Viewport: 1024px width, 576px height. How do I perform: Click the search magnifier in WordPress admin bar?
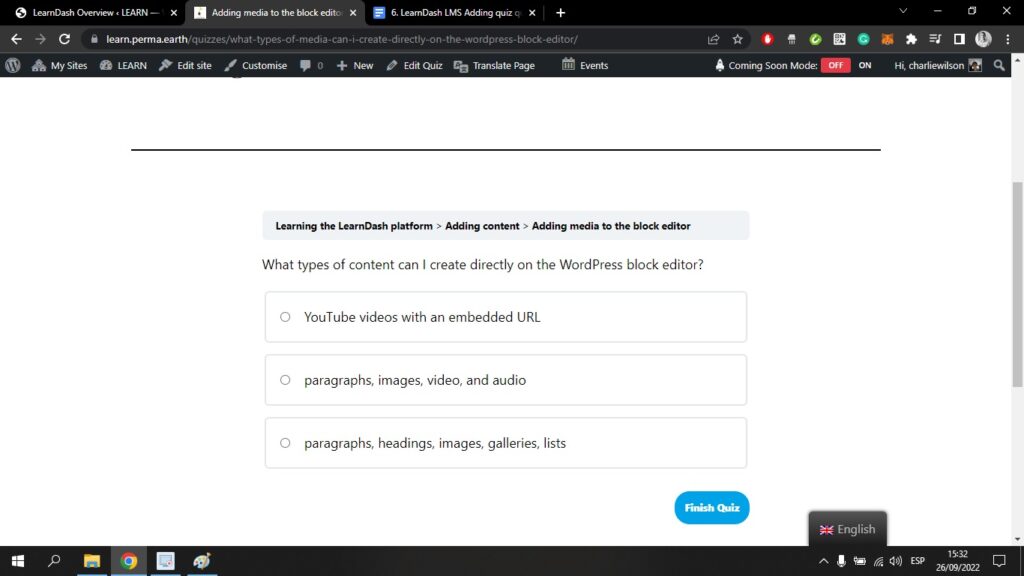(x=1000, y=65)
